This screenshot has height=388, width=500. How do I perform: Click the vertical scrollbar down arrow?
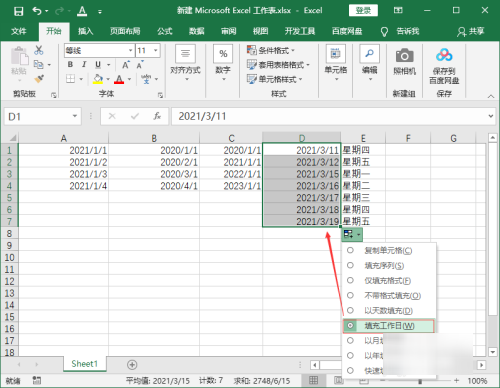[x=492, y=352]
